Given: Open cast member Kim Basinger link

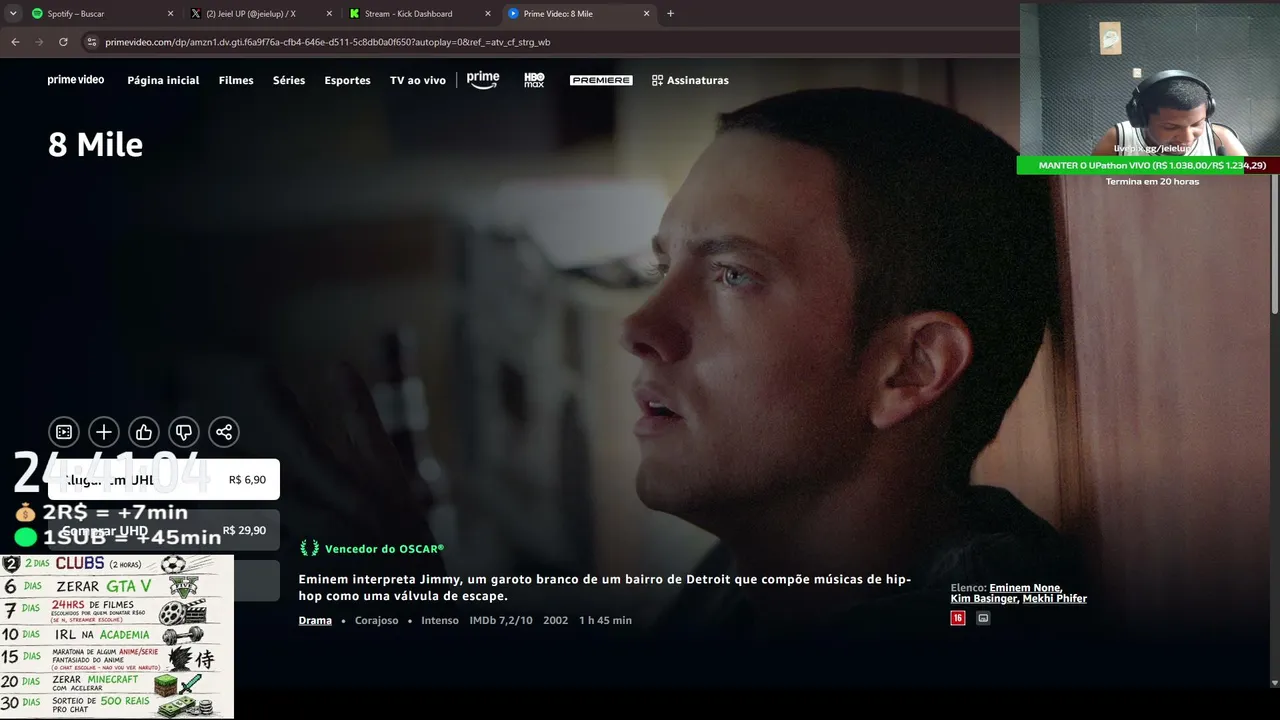Looking at the screenshot, I should click(x=984, y=599).
